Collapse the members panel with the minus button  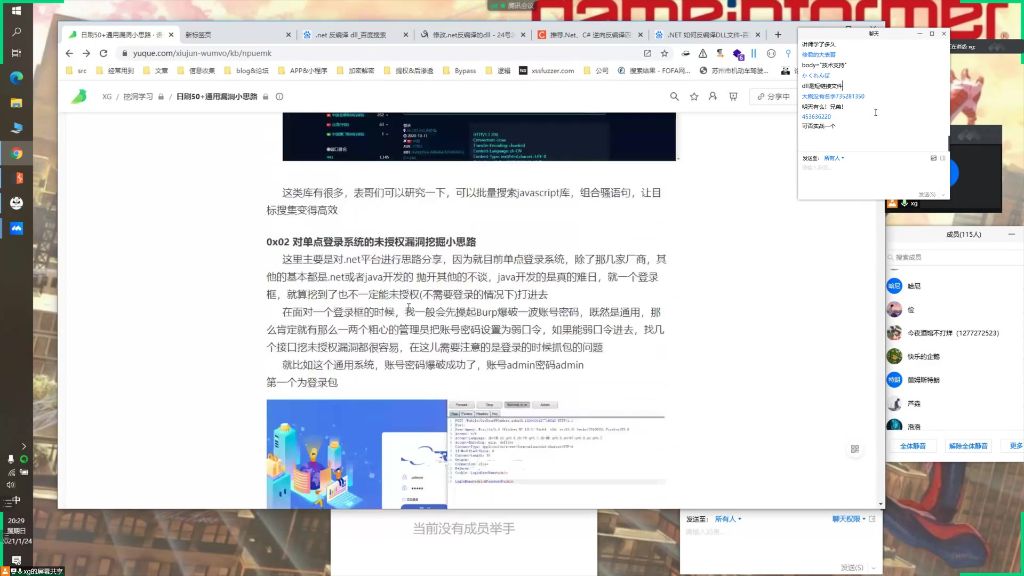coord(1012,234)
